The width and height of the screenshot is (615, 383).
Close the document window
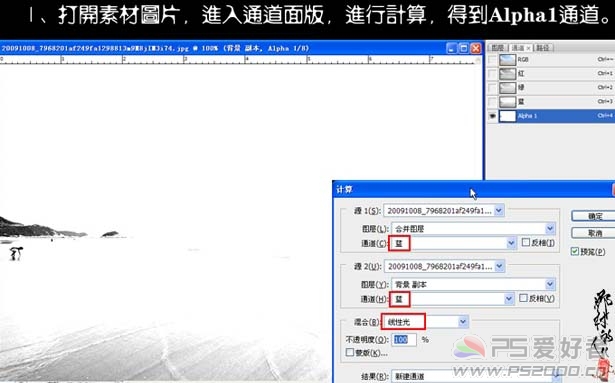point(476,48)
